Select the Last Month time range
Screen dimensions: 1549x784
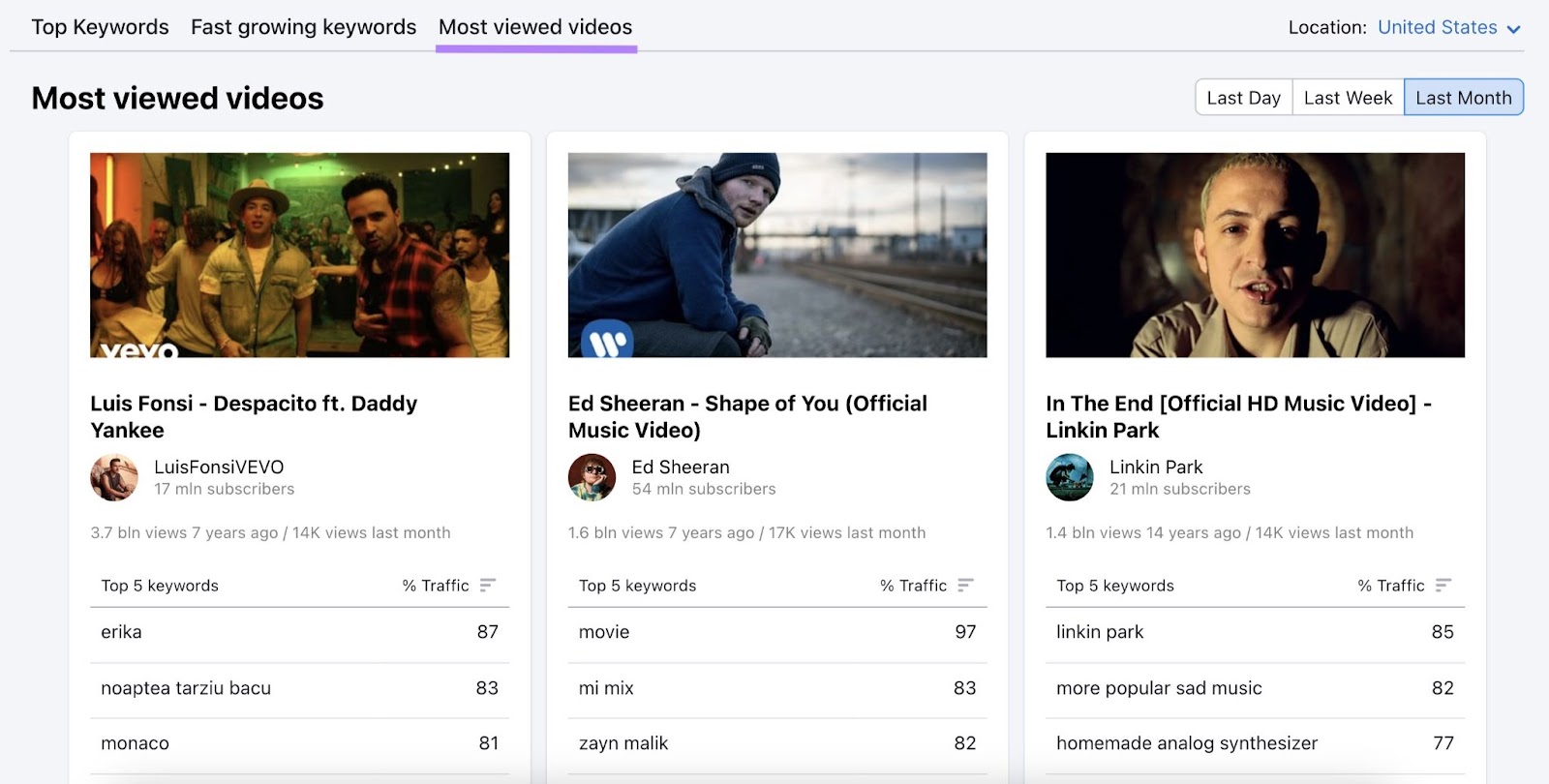coord(1463,98)
